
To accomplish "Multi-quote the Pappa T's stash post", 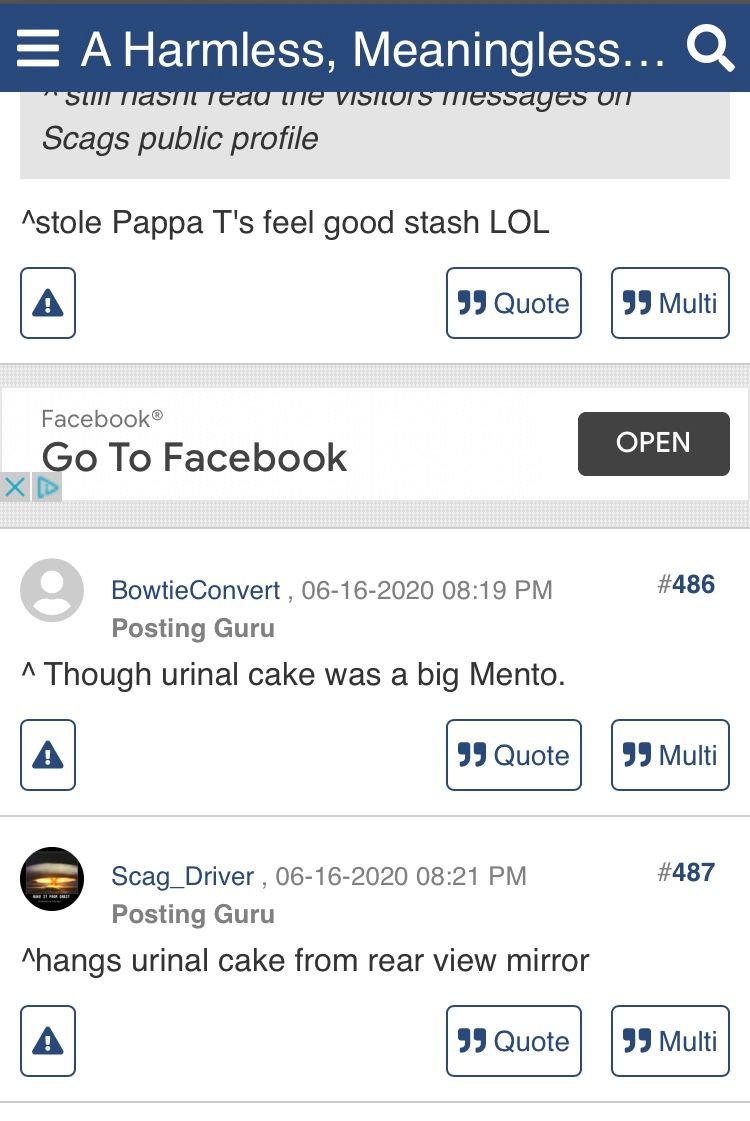I will click(670, 303).
